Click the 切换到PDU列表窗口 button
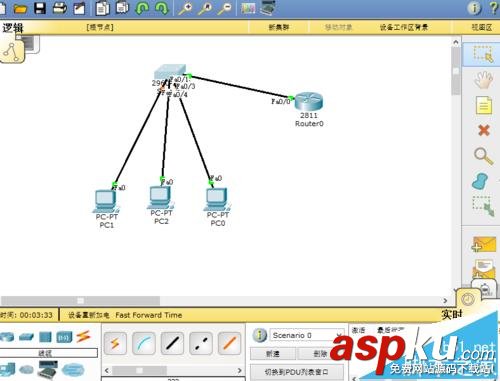 (297, 372)
